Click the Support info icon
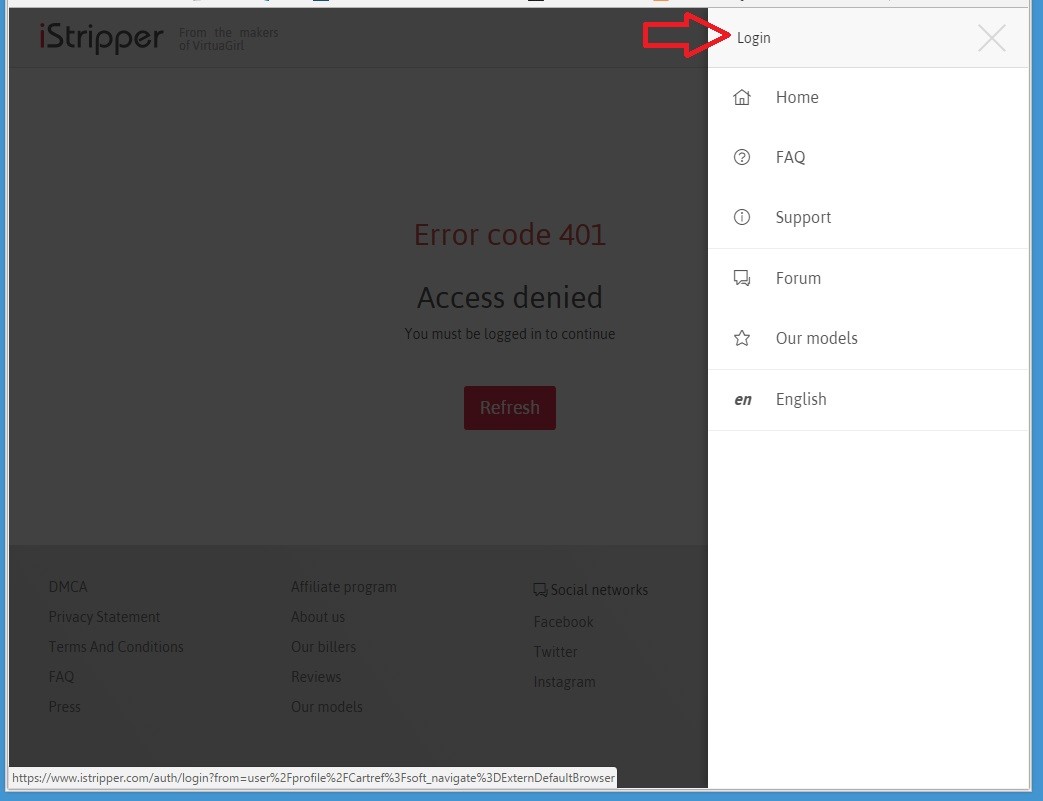Image resolution: width=1043 pixels, height=801 pixels. click(x=742, y=217)
